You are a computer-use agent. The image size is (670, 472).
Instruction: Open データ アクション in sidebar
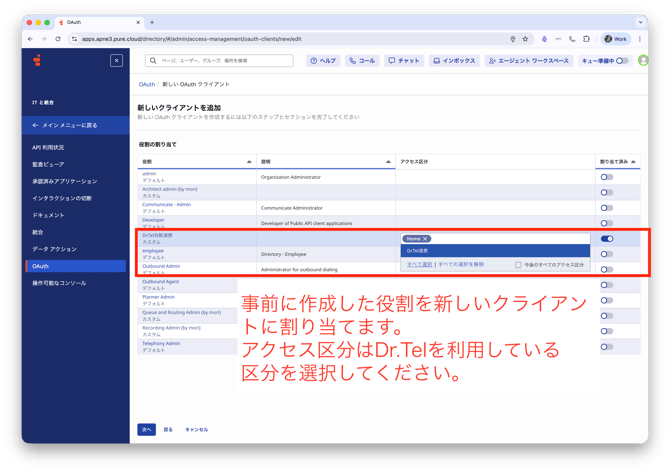(54, 249)
